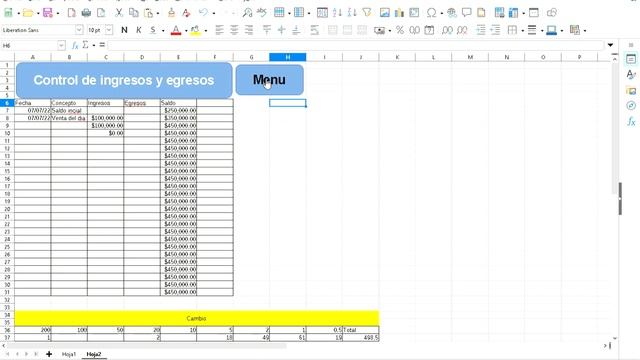This screenshot has height=360, width=640.
Task: Click the Menu button shape
Action: (x=269, y=80)
